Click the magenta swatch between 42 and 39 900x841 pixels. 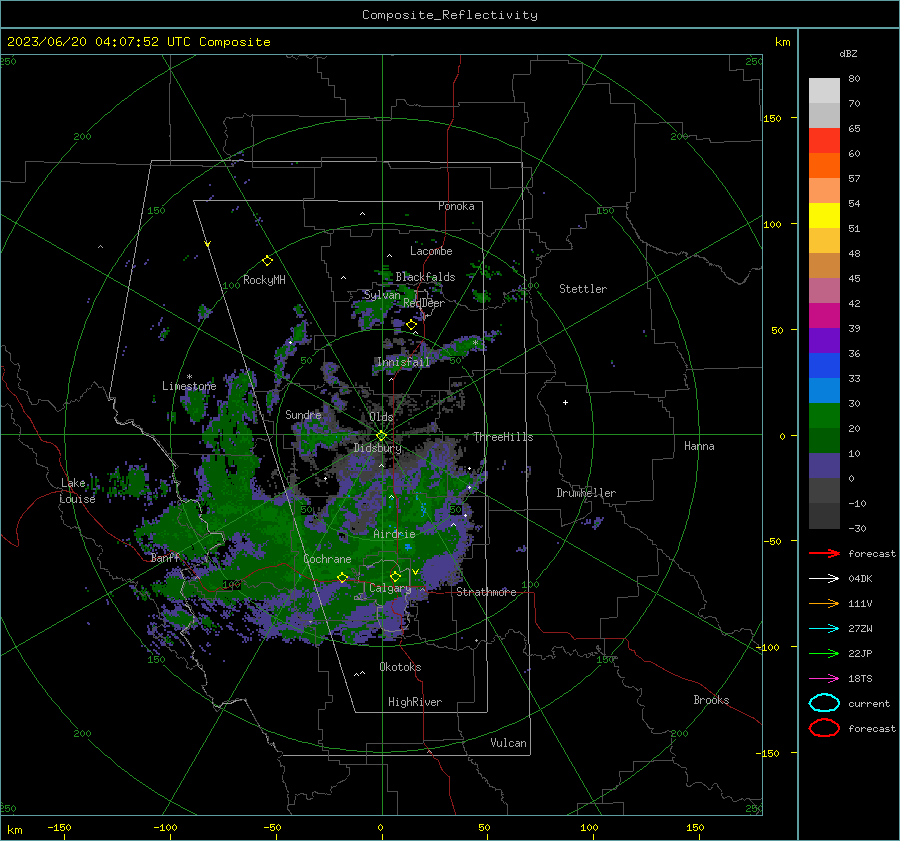point(824,316)
